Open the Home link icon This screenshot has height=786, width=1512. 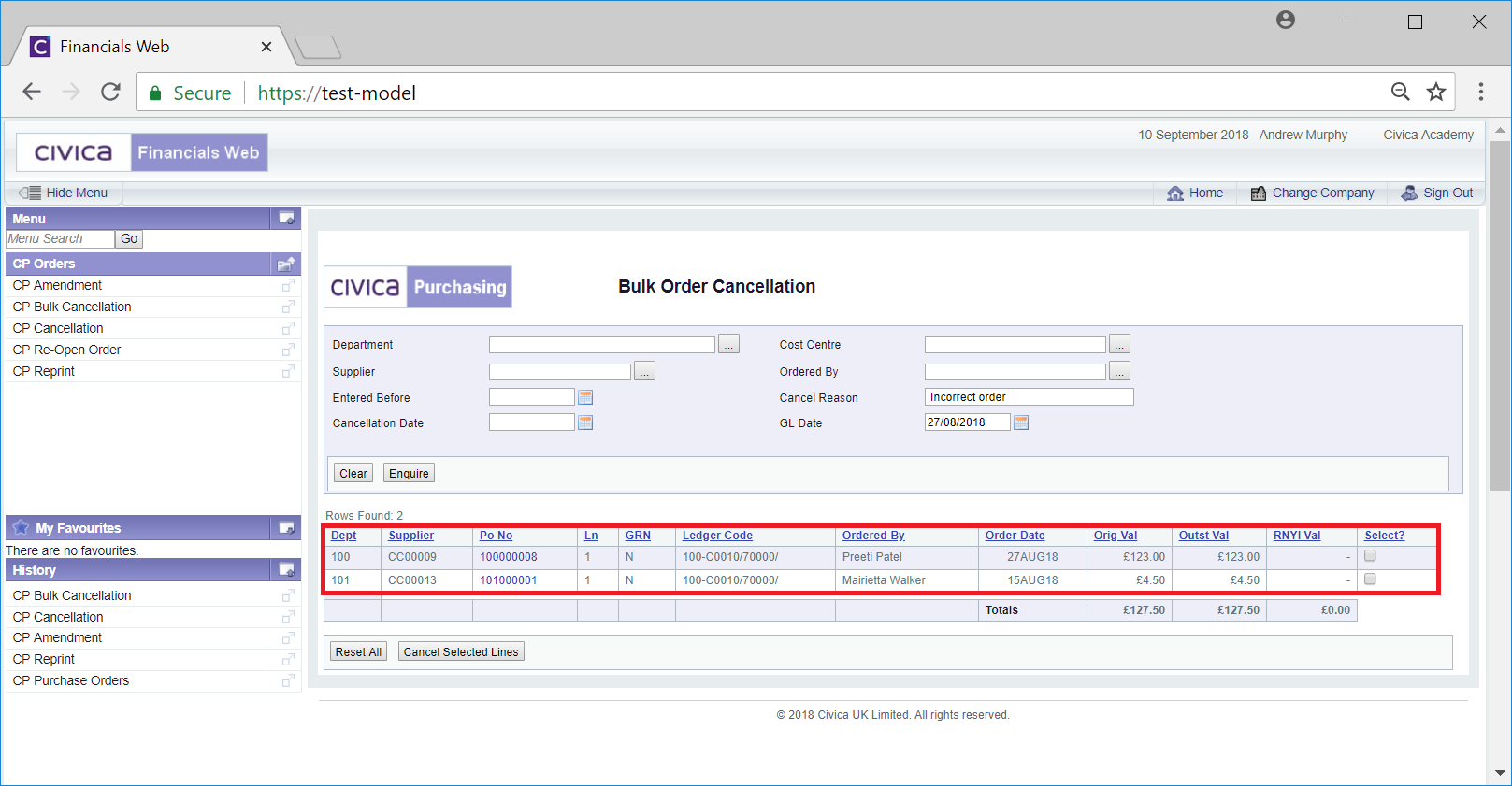[1175, 193]
